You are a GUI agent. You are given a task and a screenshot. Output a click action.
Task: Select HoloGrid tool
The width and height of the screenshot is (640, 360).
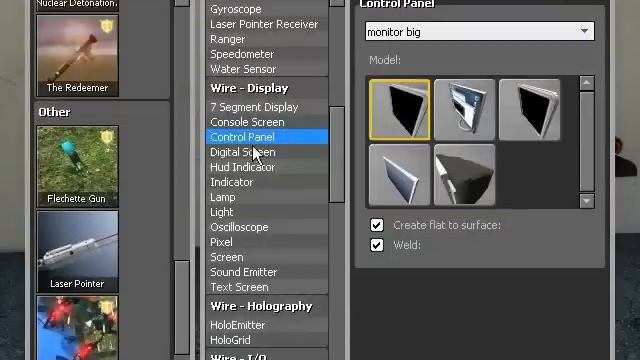tap(267, 340)
